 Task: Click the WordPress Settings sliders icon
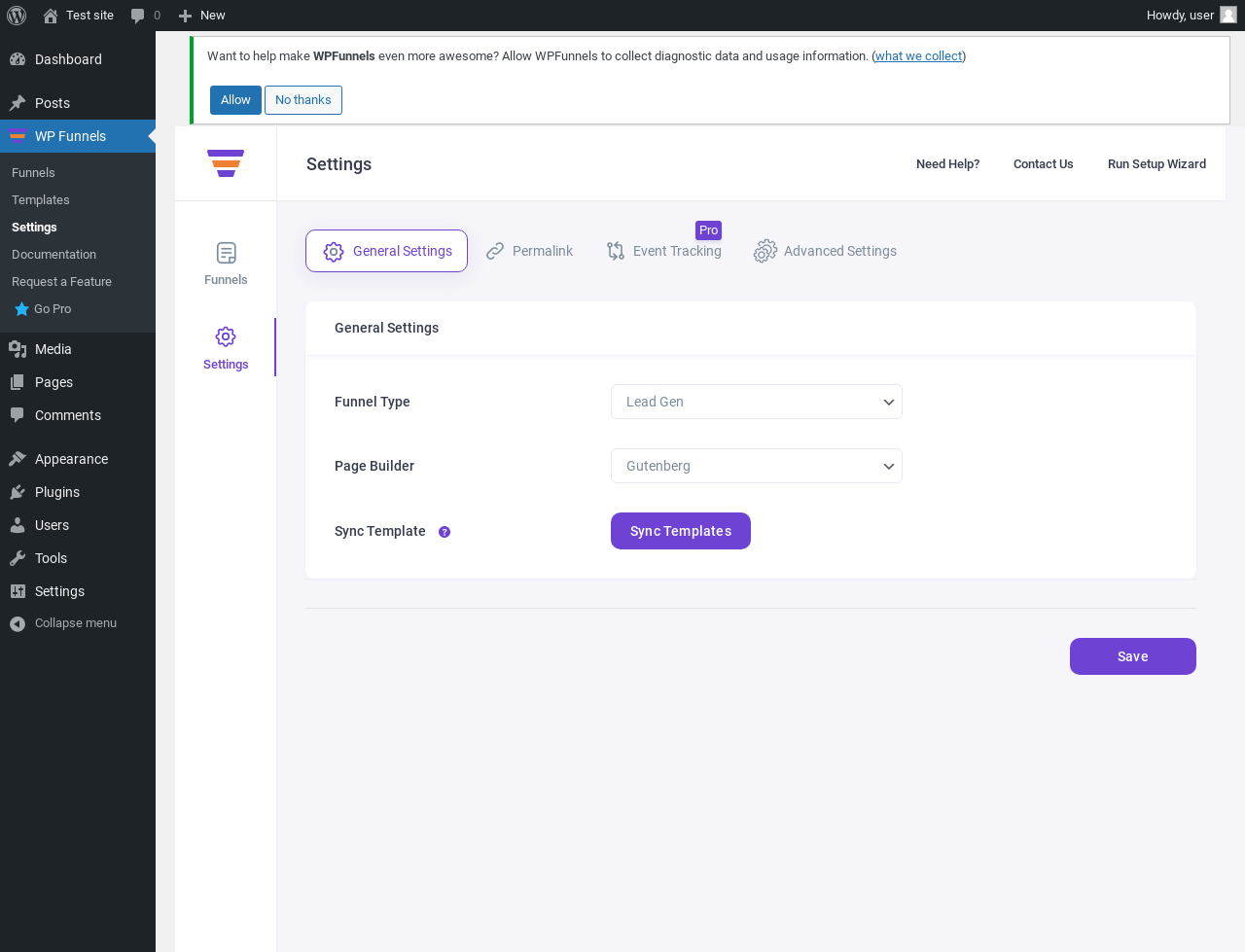18,591
